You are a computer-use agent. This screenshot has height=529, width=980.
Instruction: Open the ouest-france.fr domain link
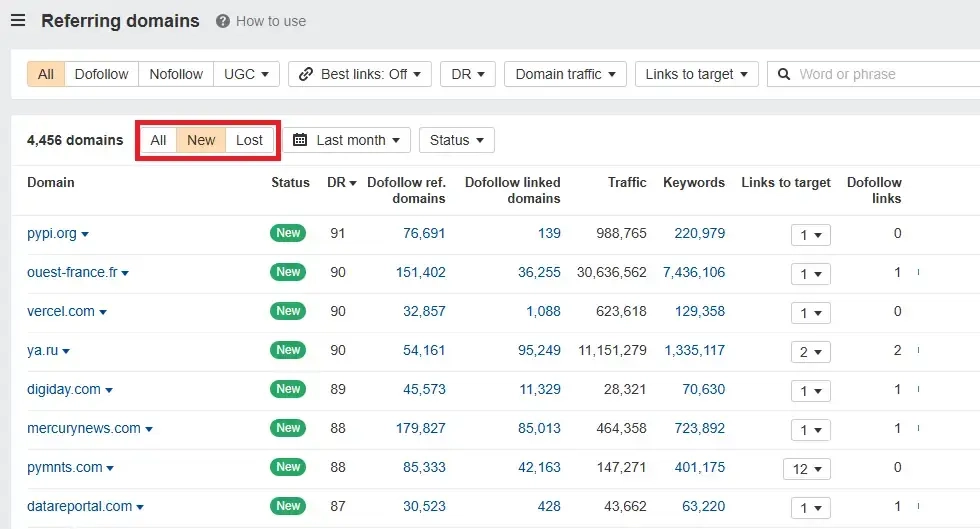72,272
